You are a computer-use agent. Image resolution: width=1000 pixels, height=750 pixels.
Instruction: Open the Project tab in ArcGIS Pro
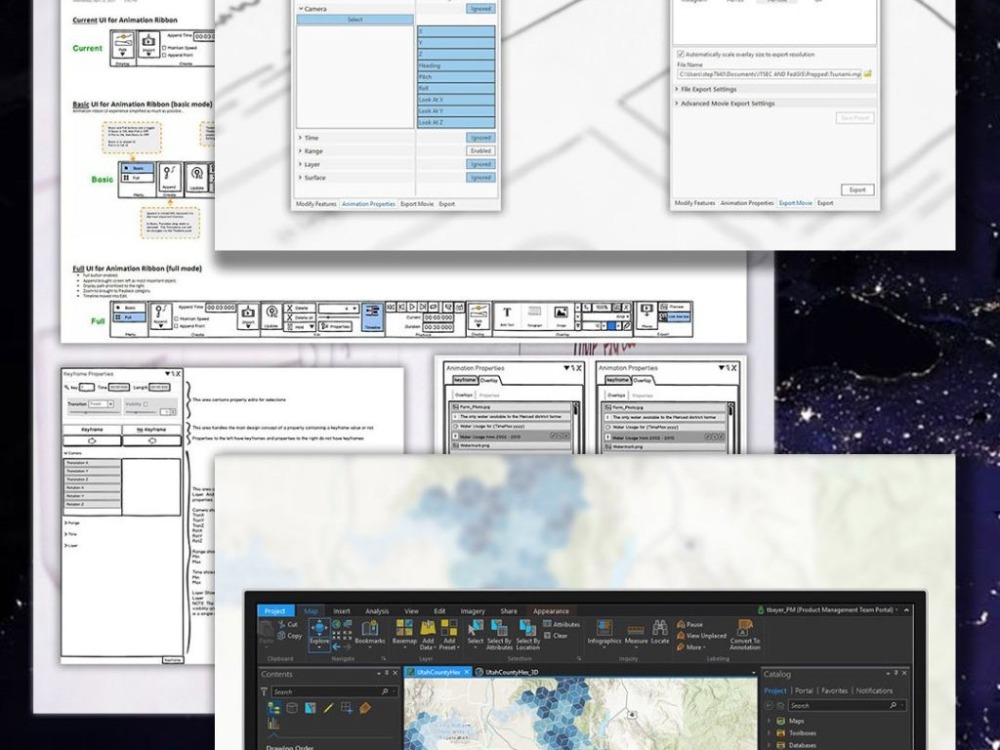(276, 610)
